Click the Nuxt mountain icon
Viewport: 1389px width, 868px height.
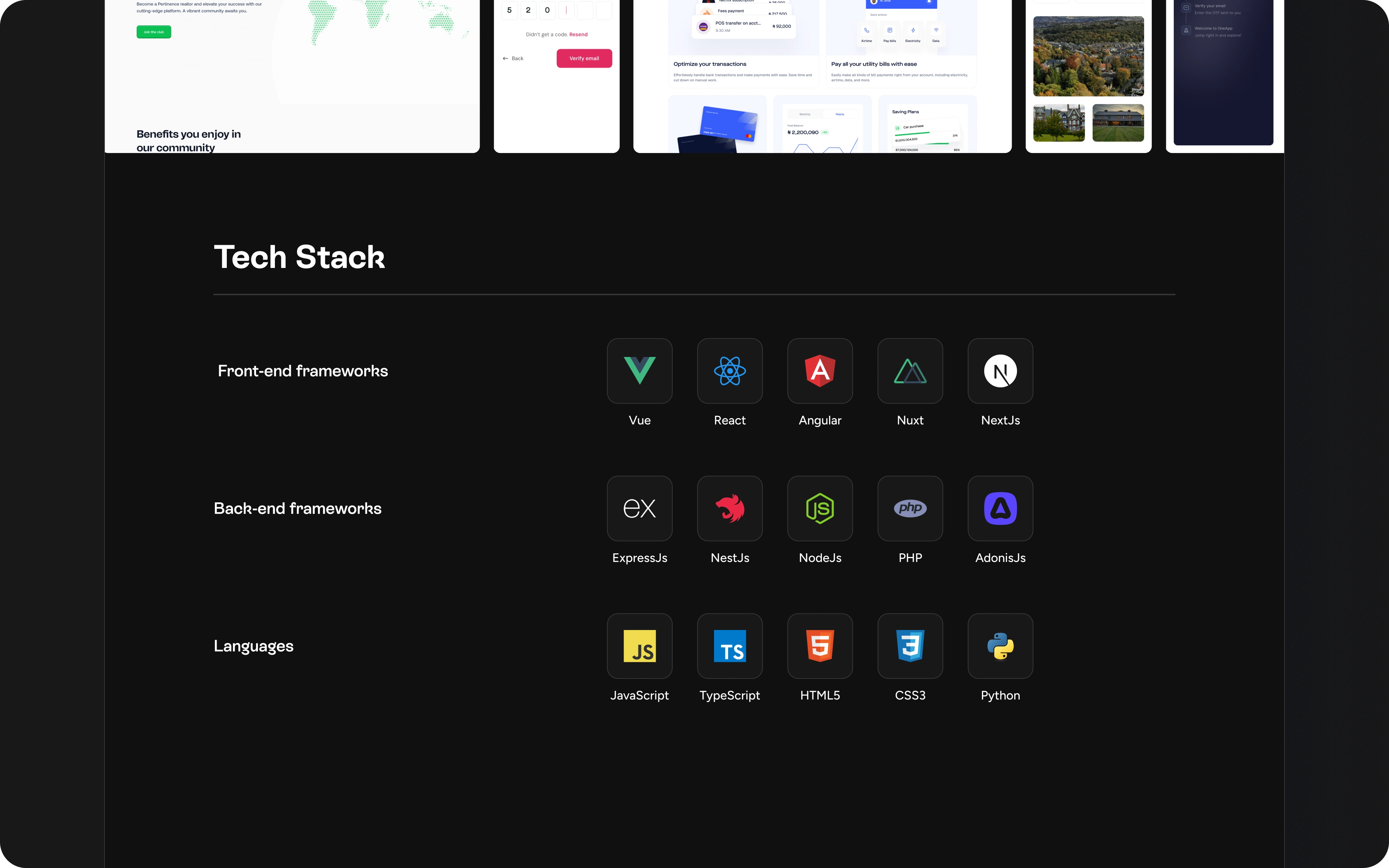[910, 371]
